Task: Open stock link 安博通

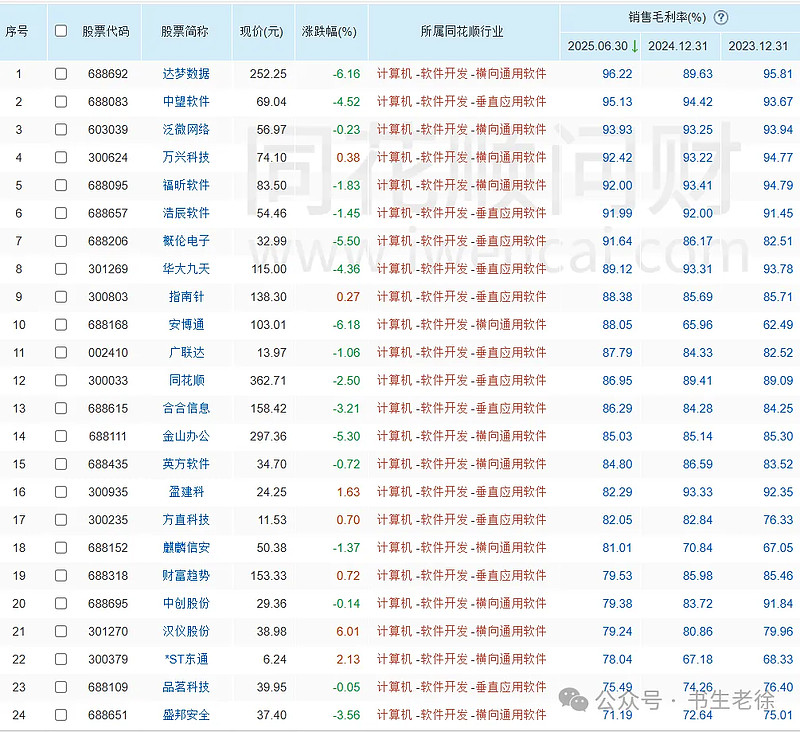Action: [x=186, y=324]
